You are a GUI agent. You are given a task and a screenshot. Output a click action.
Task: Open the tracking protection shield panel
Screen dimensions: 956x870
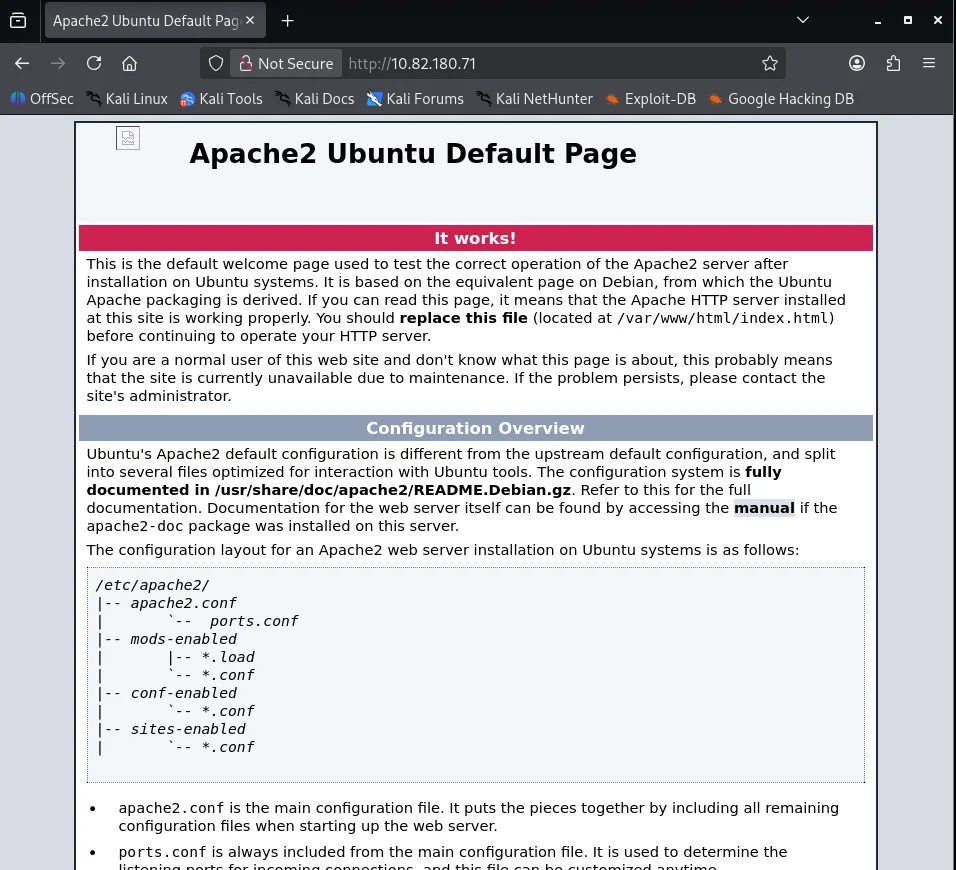215,63
